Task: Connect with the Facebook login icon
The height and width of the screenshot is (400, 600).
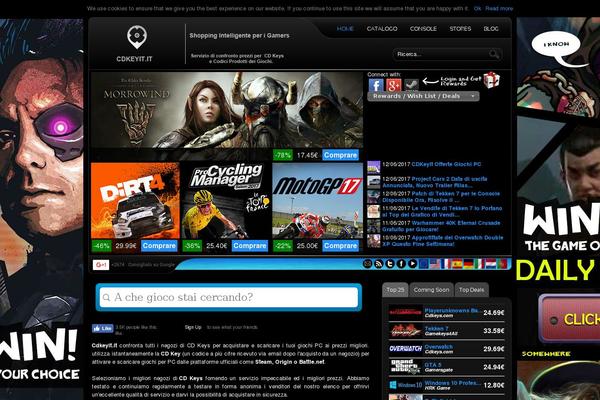Action: click(x=376, y=85)
